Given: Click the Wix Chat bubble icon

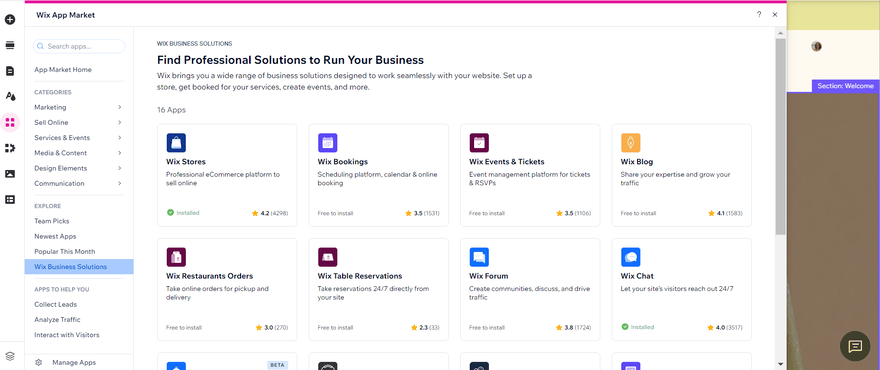Looking at the screenshot, I should (x=630, y=257).
